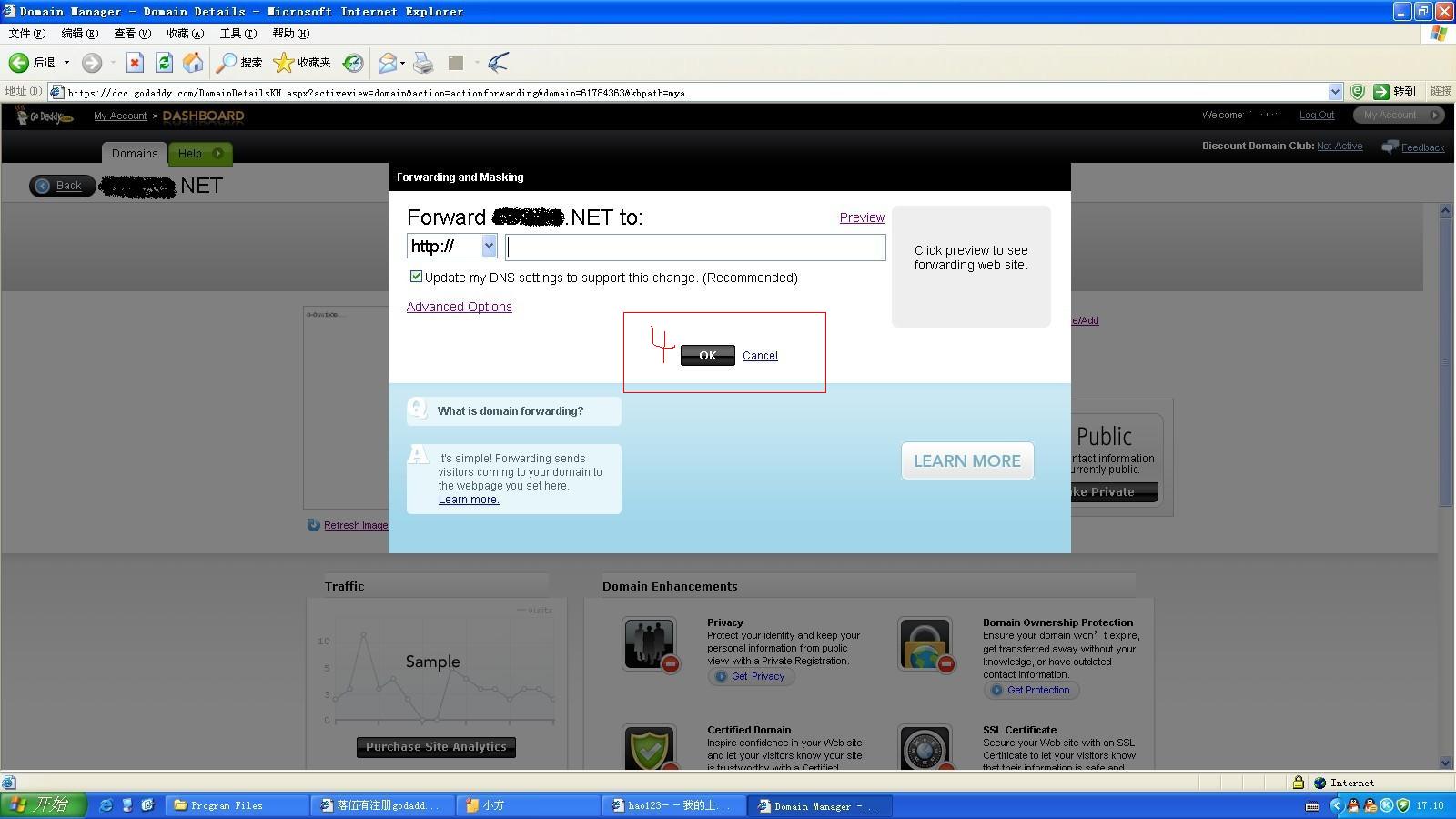1456x819 pixels.
Task: Open the IE History icon
Action: [x=353, y=63]
